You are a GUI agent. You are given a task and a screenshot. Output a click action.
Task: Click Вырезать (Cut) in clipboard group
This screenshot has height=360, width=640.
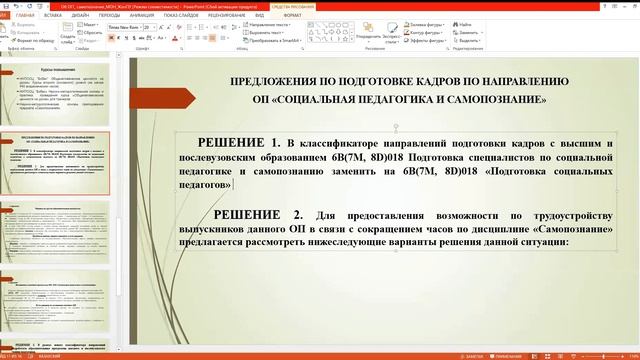coord(24,25)
